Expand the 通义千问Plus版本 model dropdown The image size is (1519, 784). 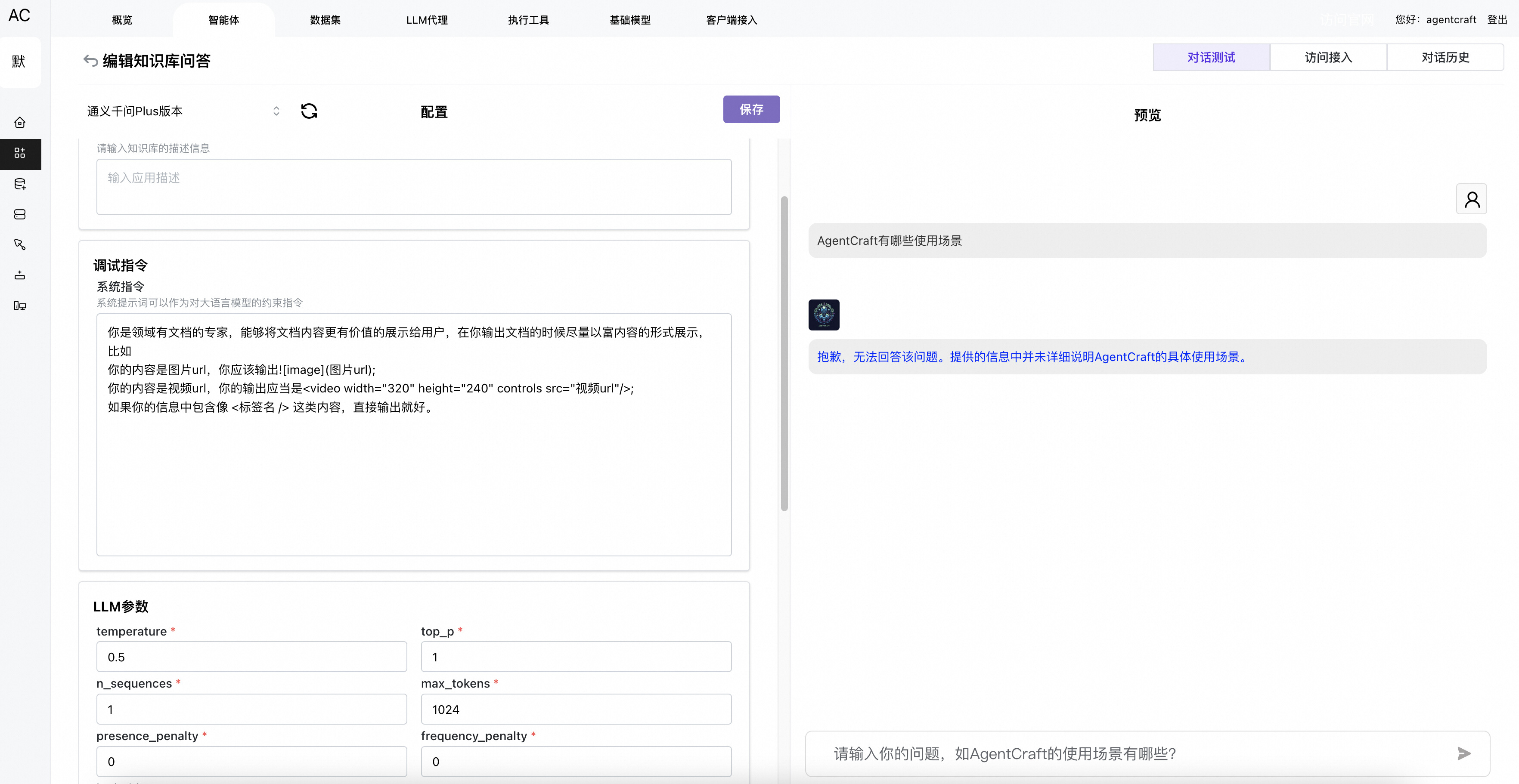[183, 111]
